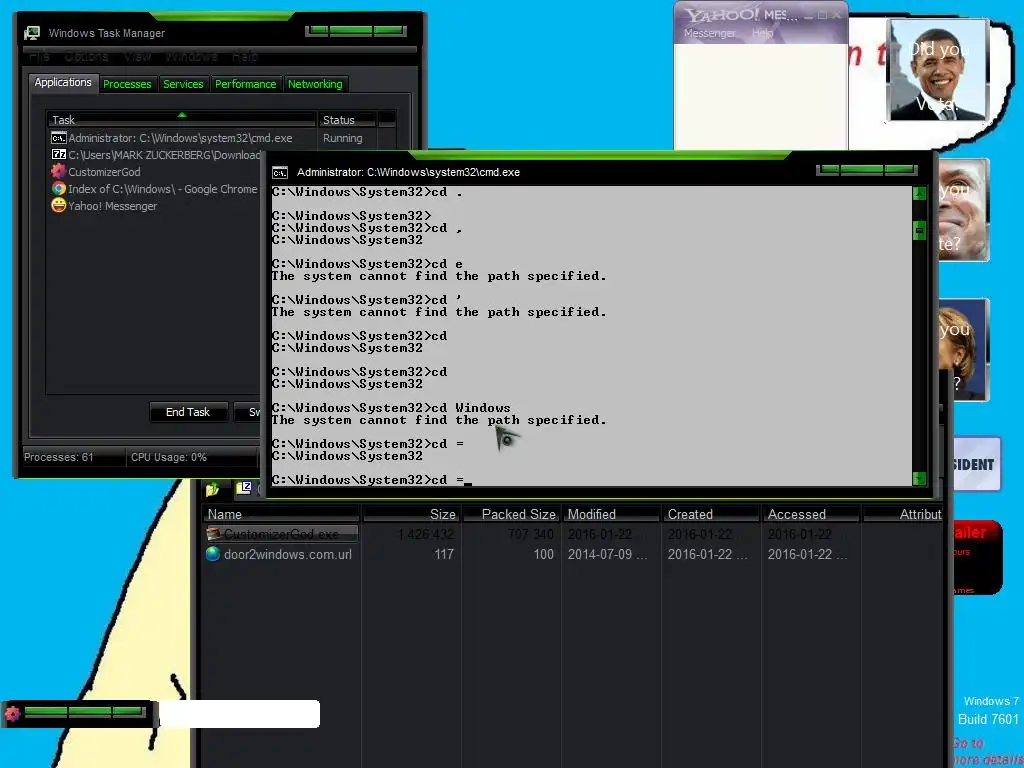Sort archive files by Modified column

611,514
